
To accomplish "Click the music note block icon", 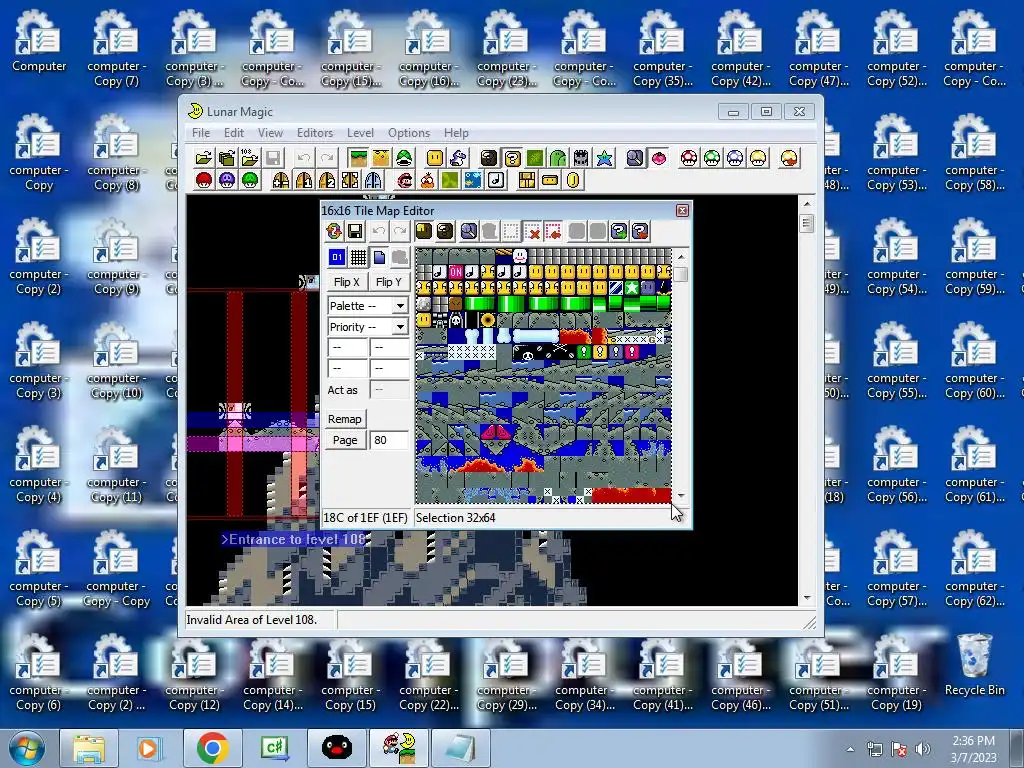I will (496, 180).
